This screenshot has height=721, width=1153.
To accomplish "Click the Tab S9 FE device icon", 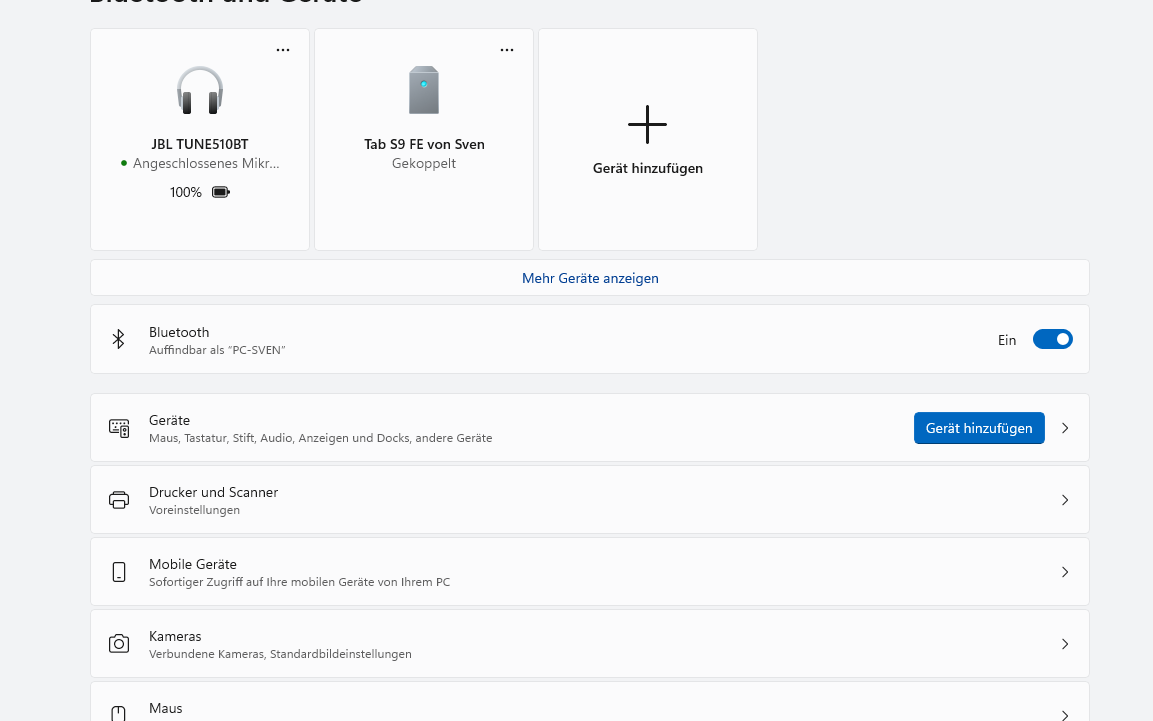I will coord(424,90).
